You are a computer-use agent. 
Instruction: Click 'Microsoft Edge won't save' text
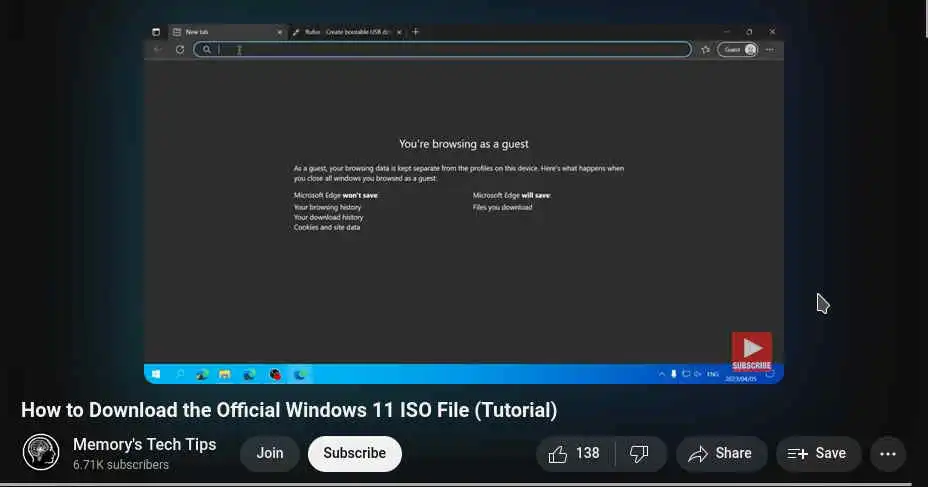tap(336, 195)
